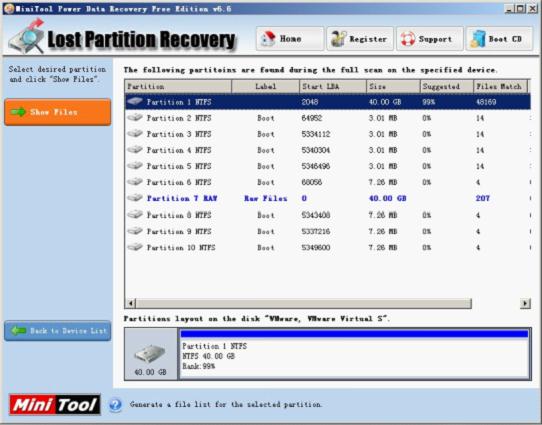Close the MiniTool window

[x=532, y=8]
